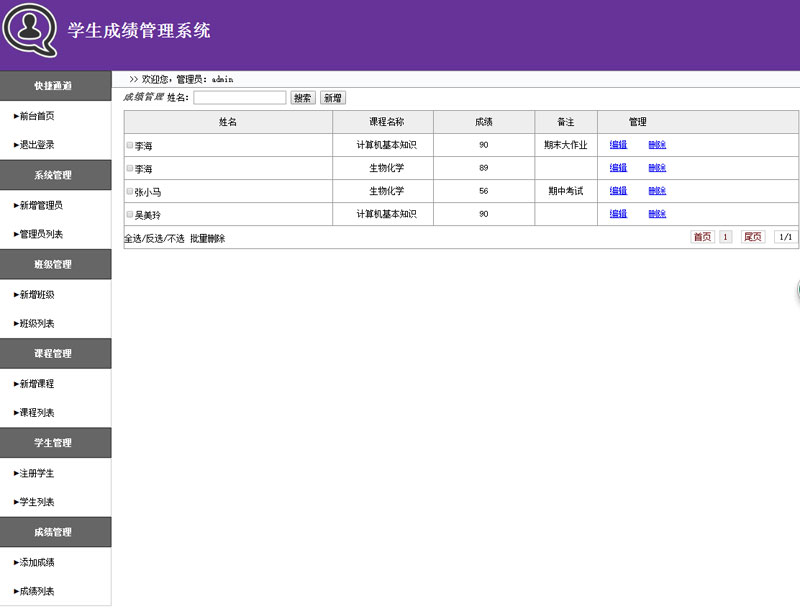Image resolution: width=800 pixels, height=609 pixels.
Task: Collapse the 系统管理 section header
Action: tap(56, 175)
